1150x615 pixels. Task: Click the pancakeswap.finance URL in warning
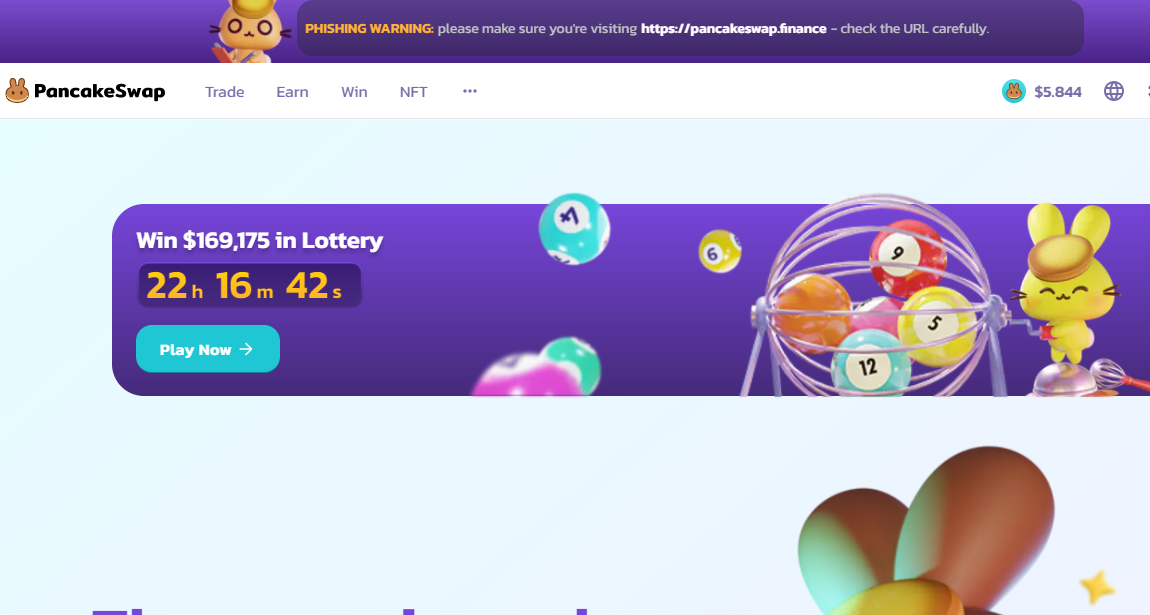click(733, 29)
